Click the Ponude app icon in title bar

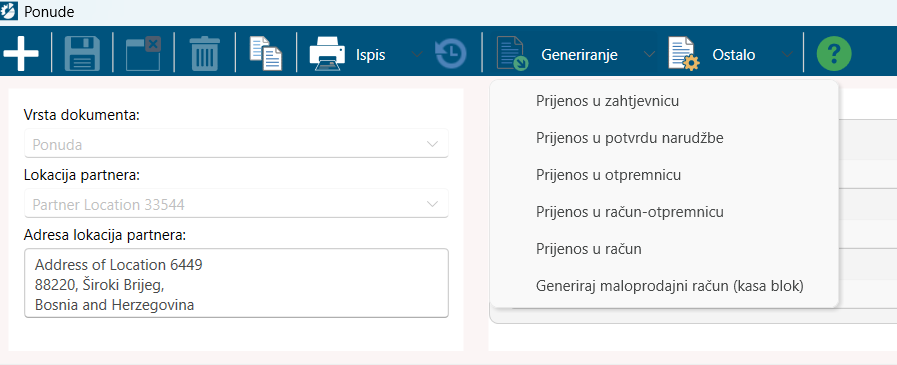(x=10, y=11)
